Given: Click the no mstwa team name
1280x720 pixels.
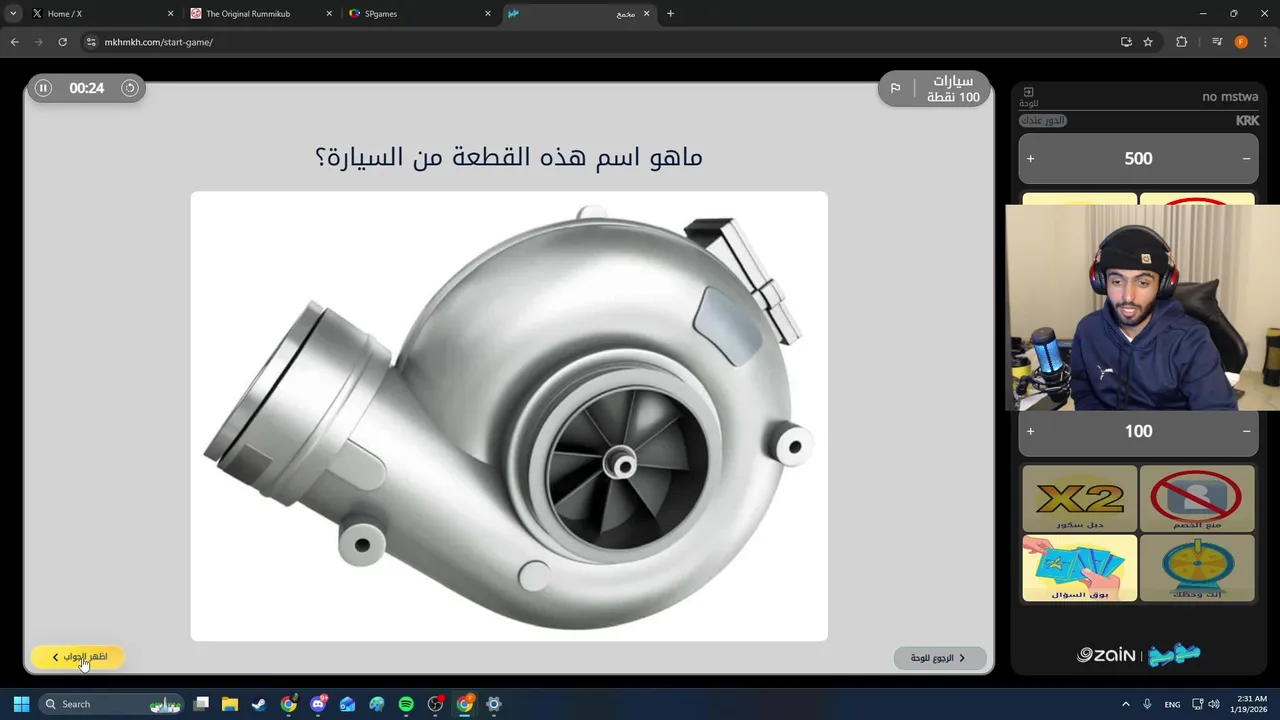Looking at the screenshot, I should click(x=1230, y=97).
